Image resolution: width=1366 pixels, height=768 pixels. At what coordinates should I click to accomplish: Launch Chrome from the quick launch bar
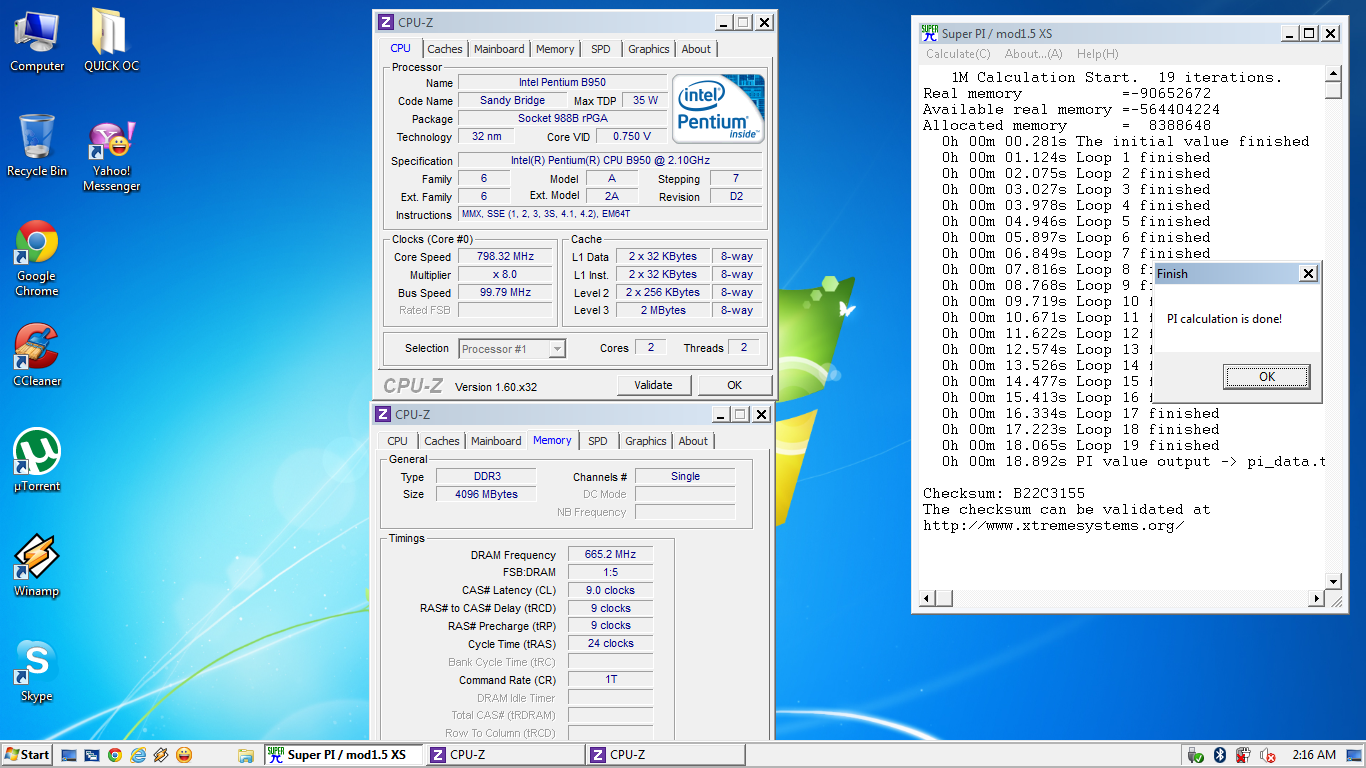click(115, 755)
